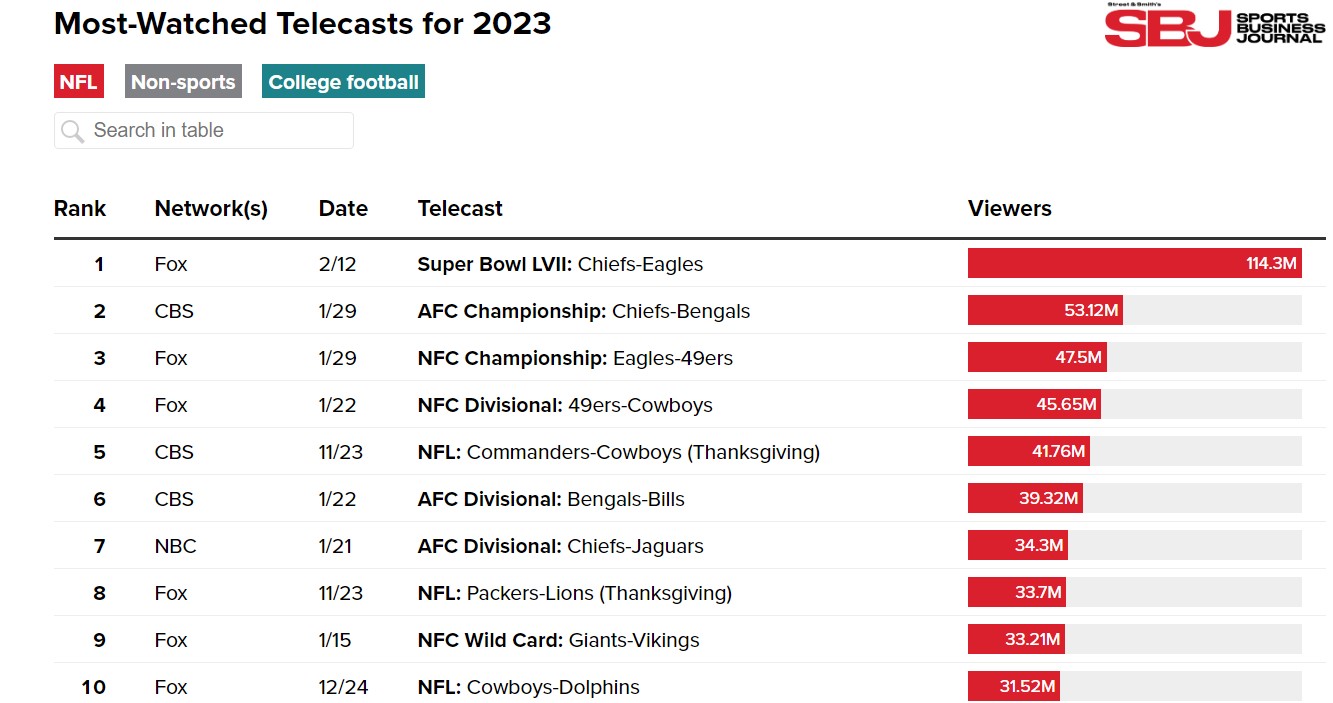Click the Commanders-Cowboys Thanksgiving telecast

click(618, 452)
